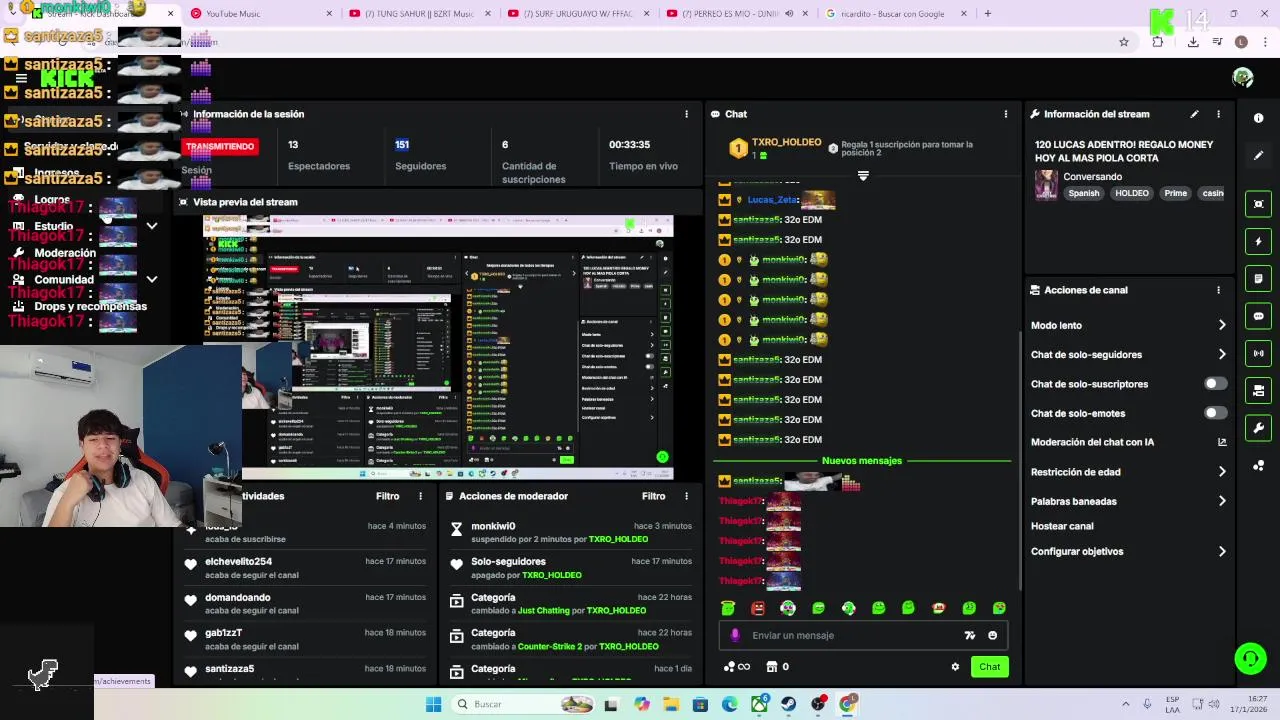This screenshot has height=720, width=1280.
Task: Expand Restricción de edad settings
Action: tap(1222, 472)
